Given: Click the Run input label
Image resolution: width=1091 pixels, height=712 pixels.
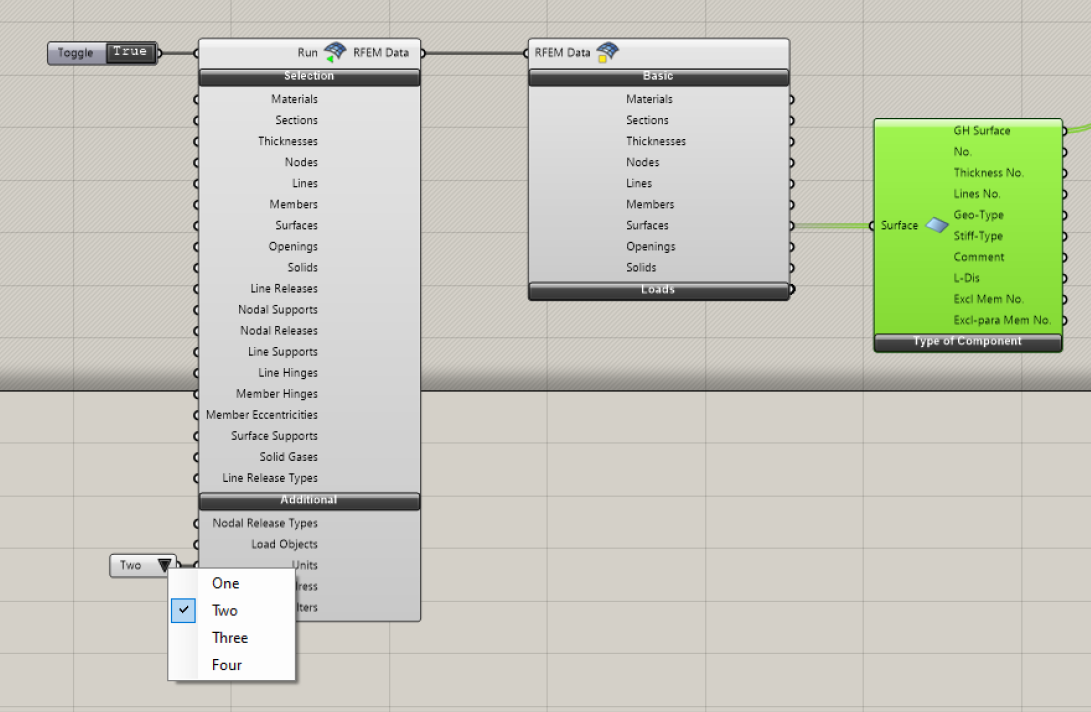Looking at the screenshot, I should click(308, 53).
